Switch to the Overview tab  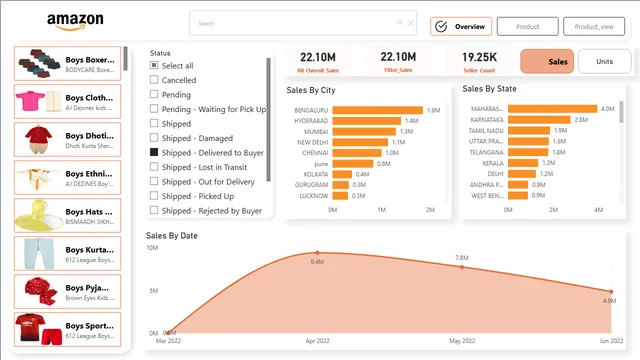pyautogui.click(x=461, y=27)
